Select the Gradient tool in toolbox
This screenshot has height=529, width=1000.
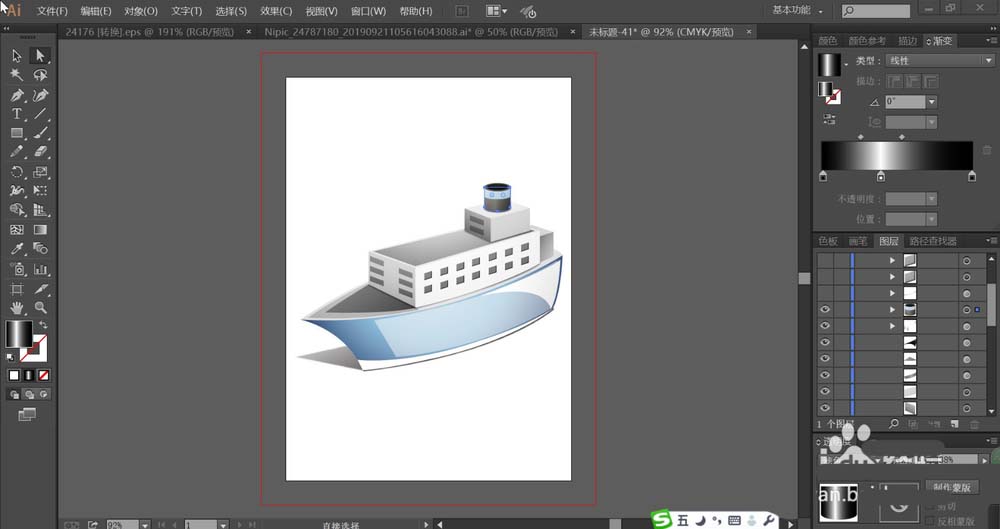click(40, 230)
